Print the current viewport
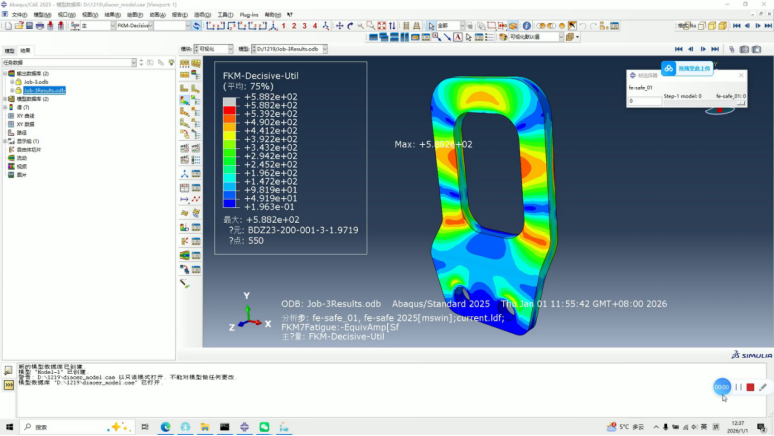The height and width of the screenshot is (436, 774). [39, 26]
